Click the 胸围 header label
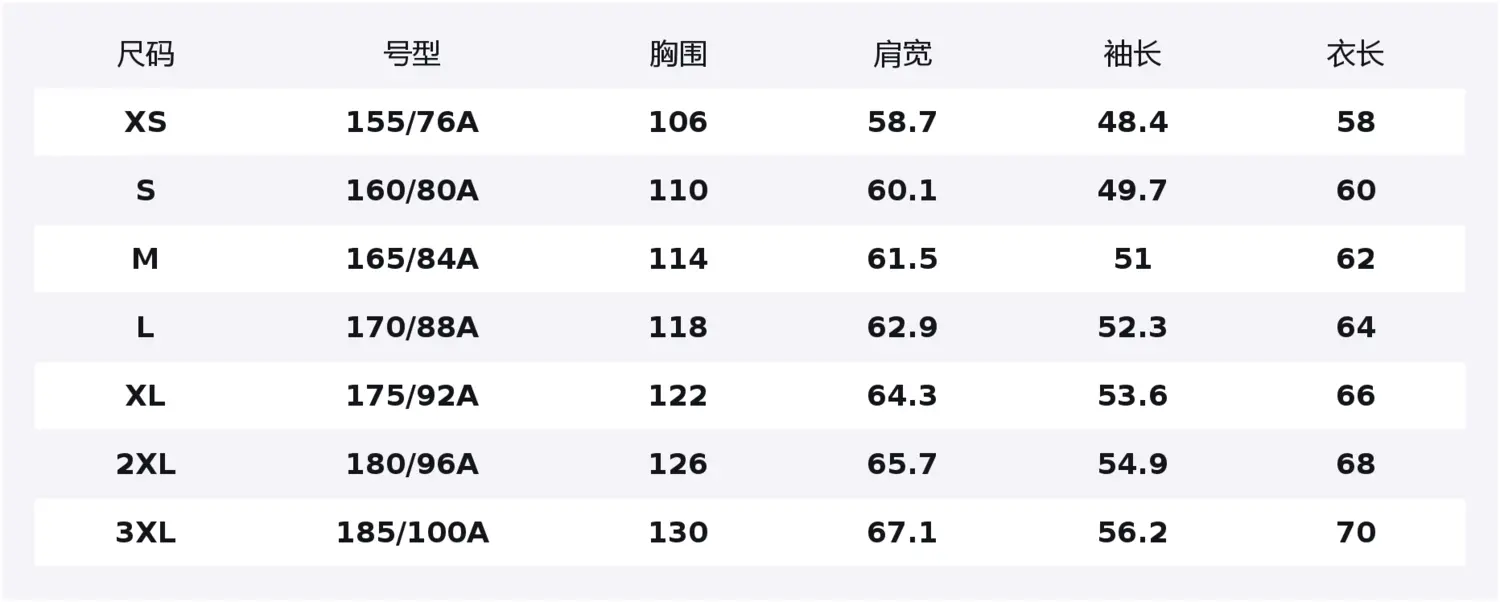1500x602 pixels. pos(678,54)
